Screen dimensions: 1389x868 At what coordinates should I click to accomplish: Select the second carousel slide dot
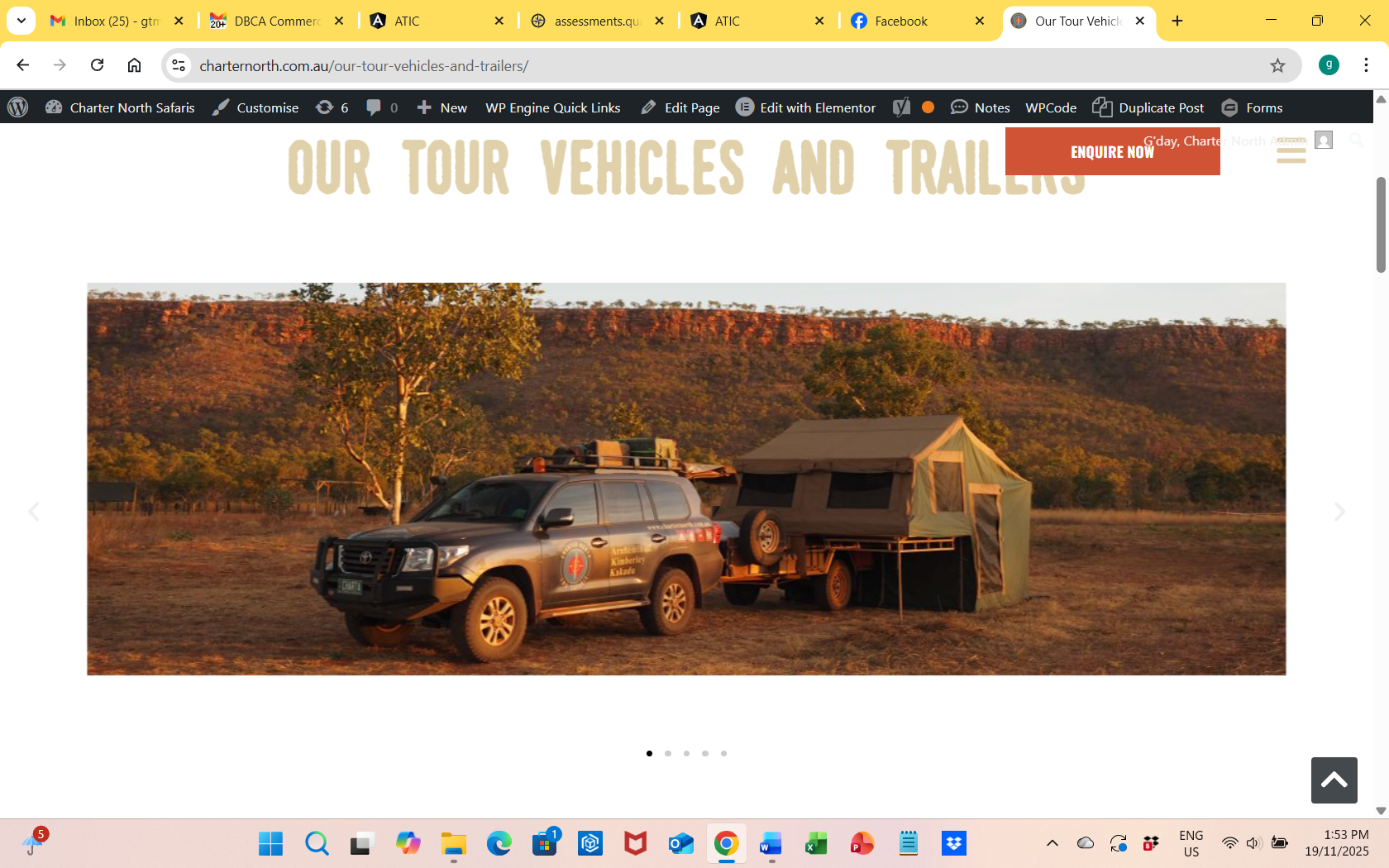(x=668, y=753)
